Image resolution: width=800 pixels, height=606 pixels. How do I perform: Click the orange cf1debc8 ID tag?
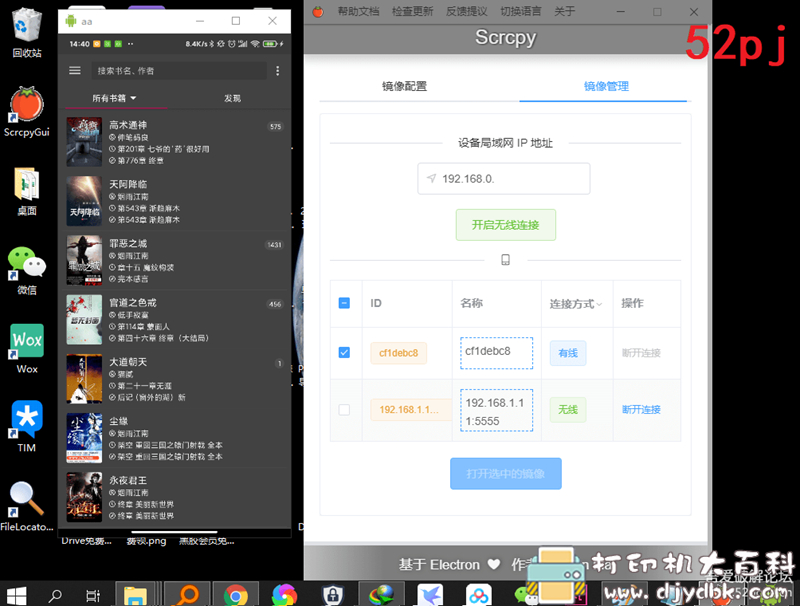coord(398,353)
